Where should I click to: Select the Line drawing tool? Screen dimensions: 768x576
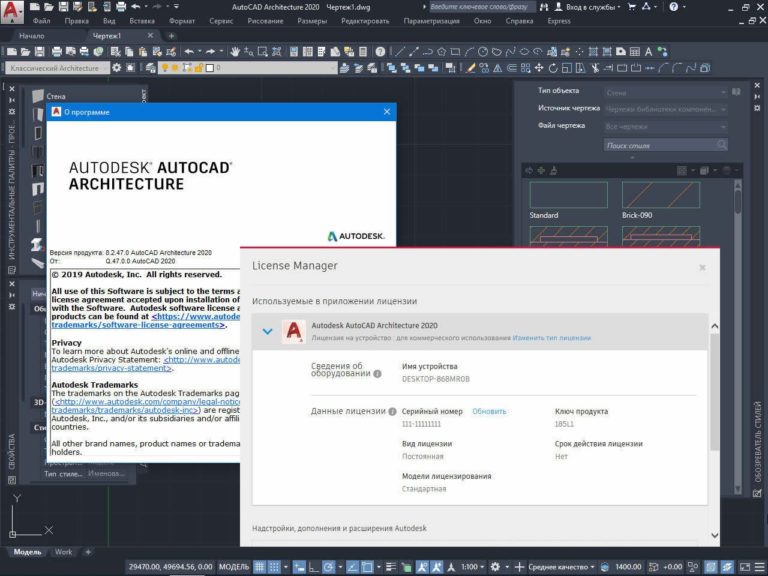coord(400,51)
